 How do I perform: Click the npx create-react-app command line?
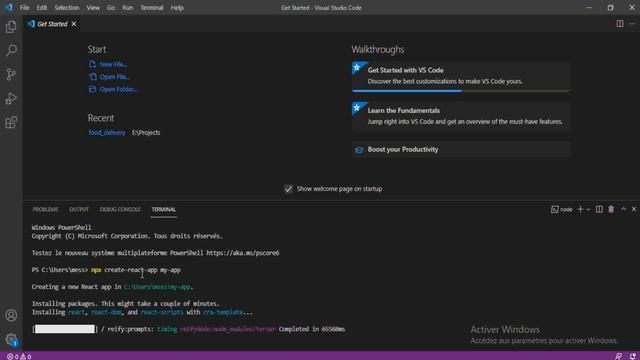136,270
